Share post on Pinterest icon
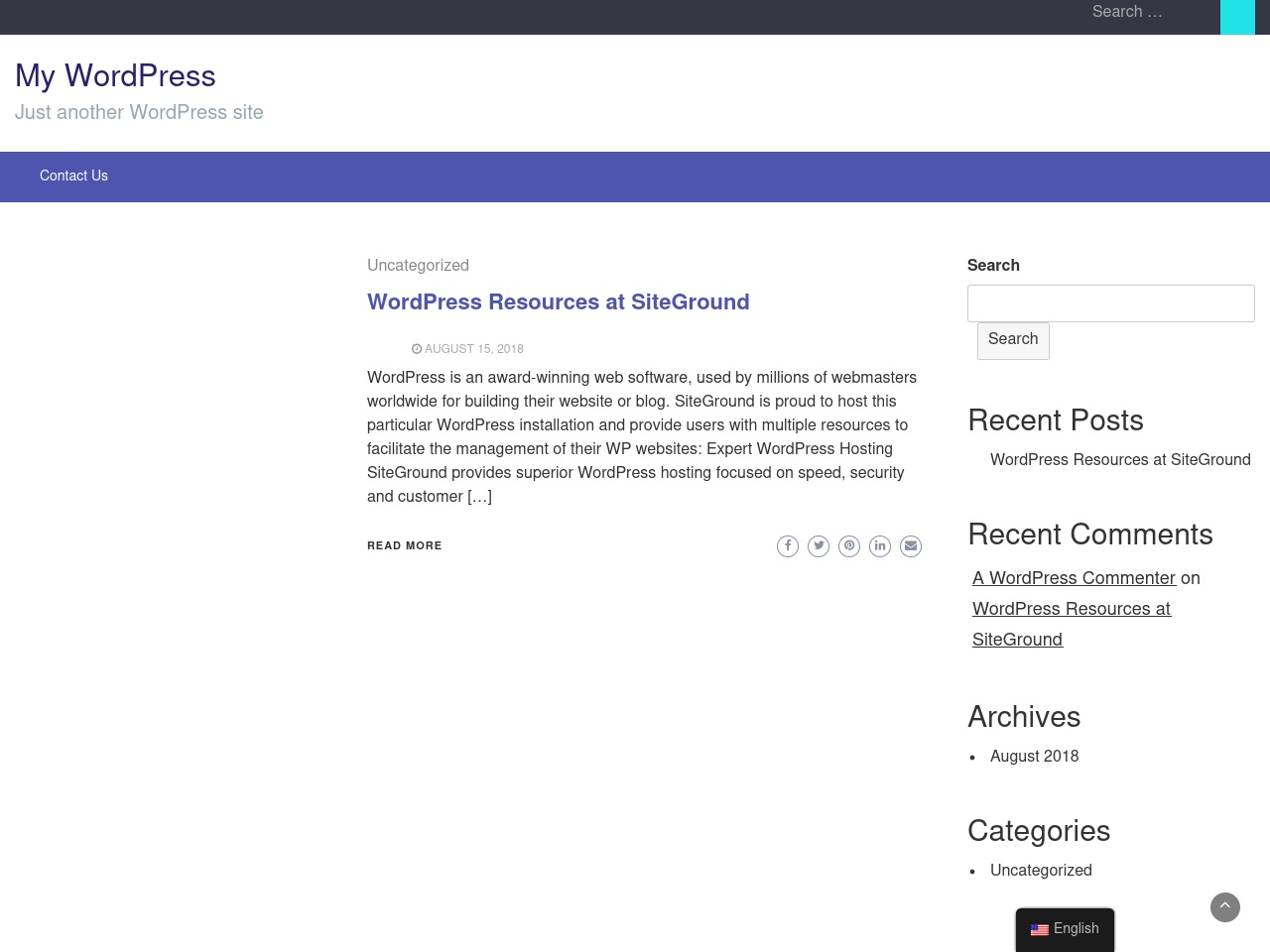This screenshot has width=1270, height=952. (849, 546)
